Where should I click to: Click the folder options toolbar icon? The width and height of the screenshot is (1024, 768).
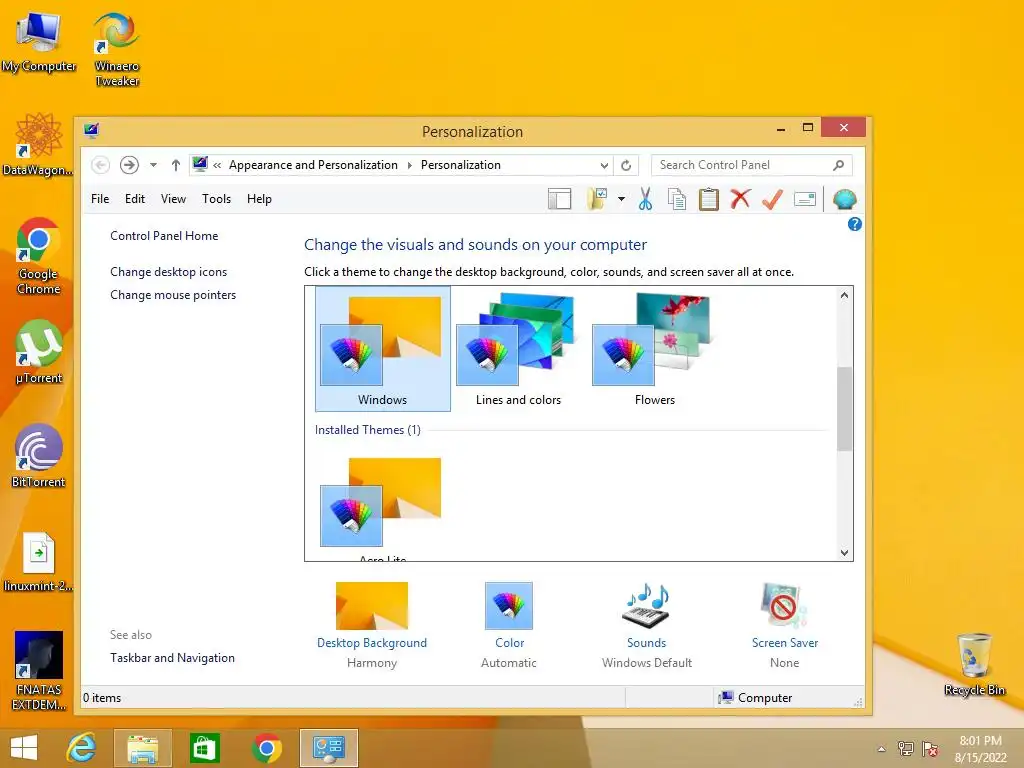pyautogui.click(x=597, y=199)
